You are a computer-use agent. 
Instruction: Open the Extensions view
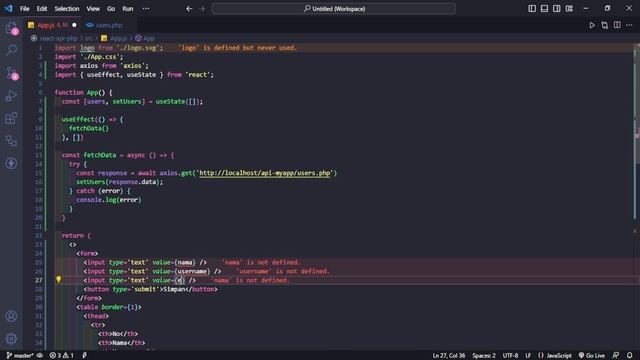pyautogui.click(x=11, y=118)
